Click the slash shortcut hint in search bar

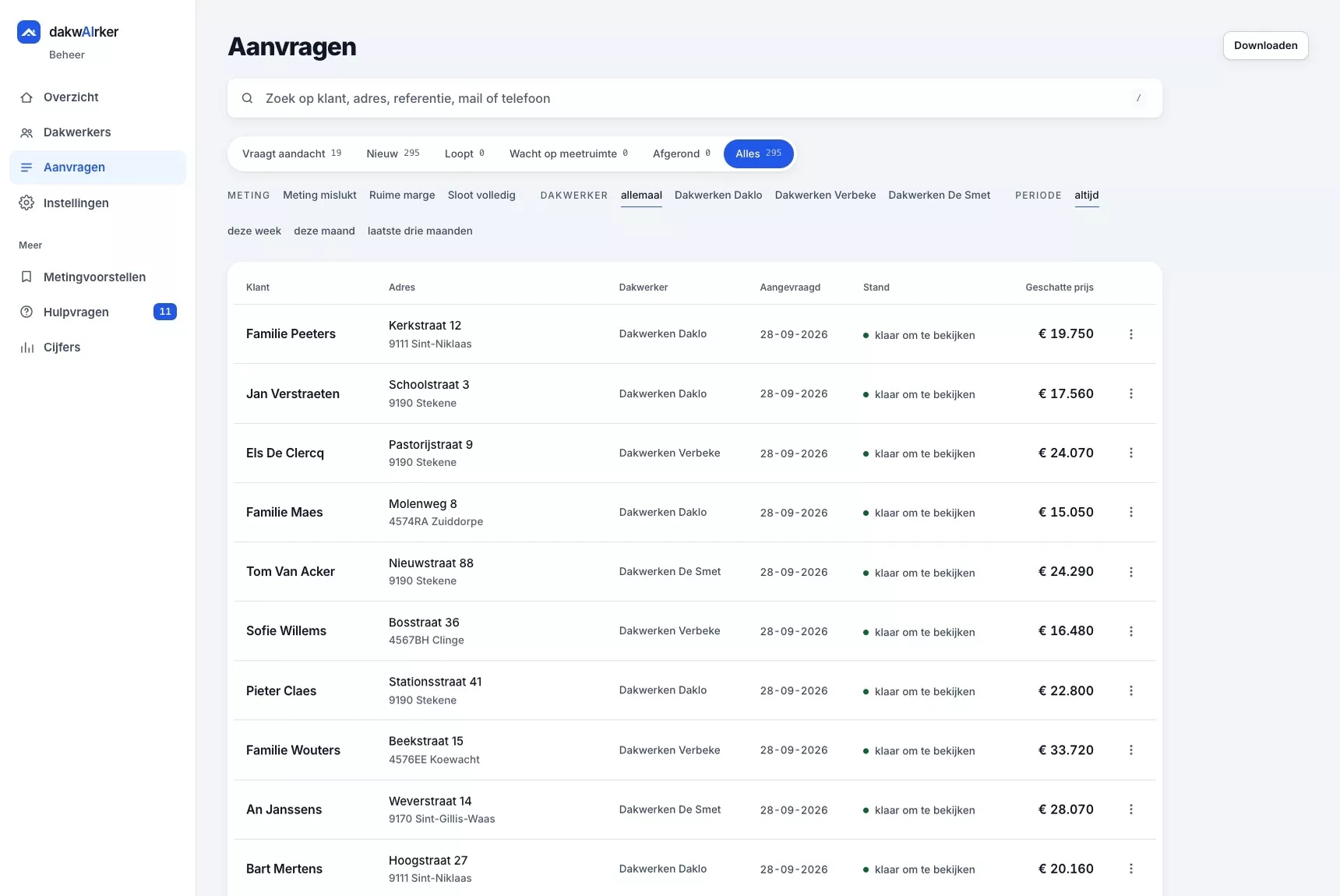(1138, 98)
